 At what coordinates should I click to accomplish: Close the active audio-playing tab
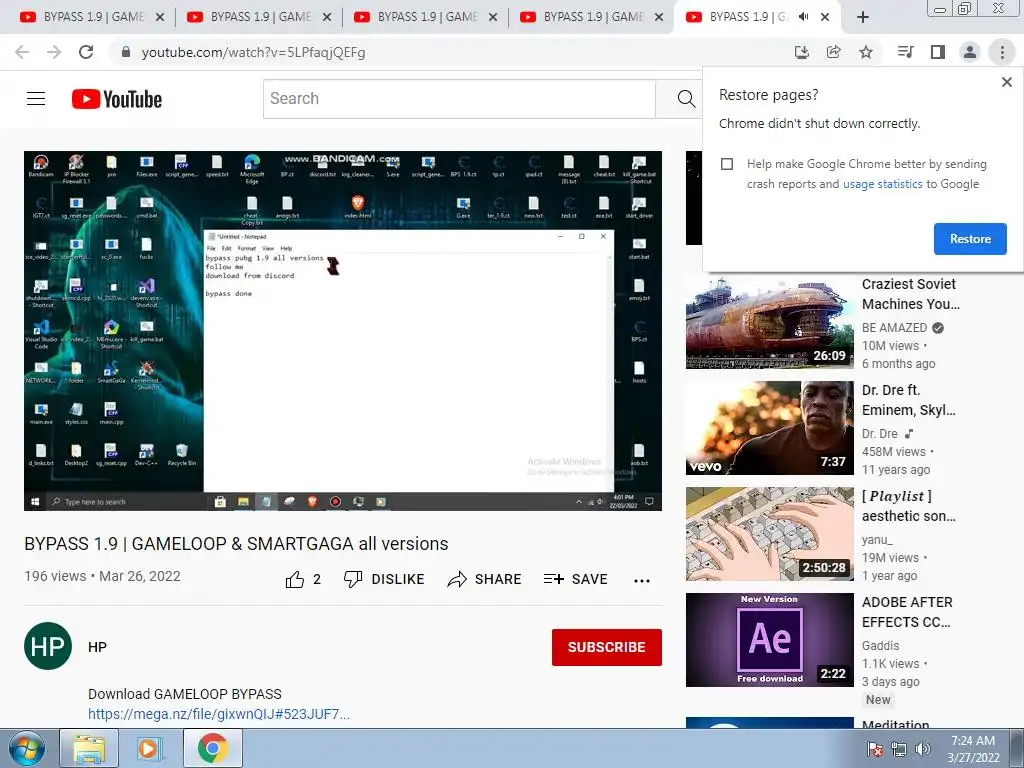pyautogui.click(x=825, y=18)
